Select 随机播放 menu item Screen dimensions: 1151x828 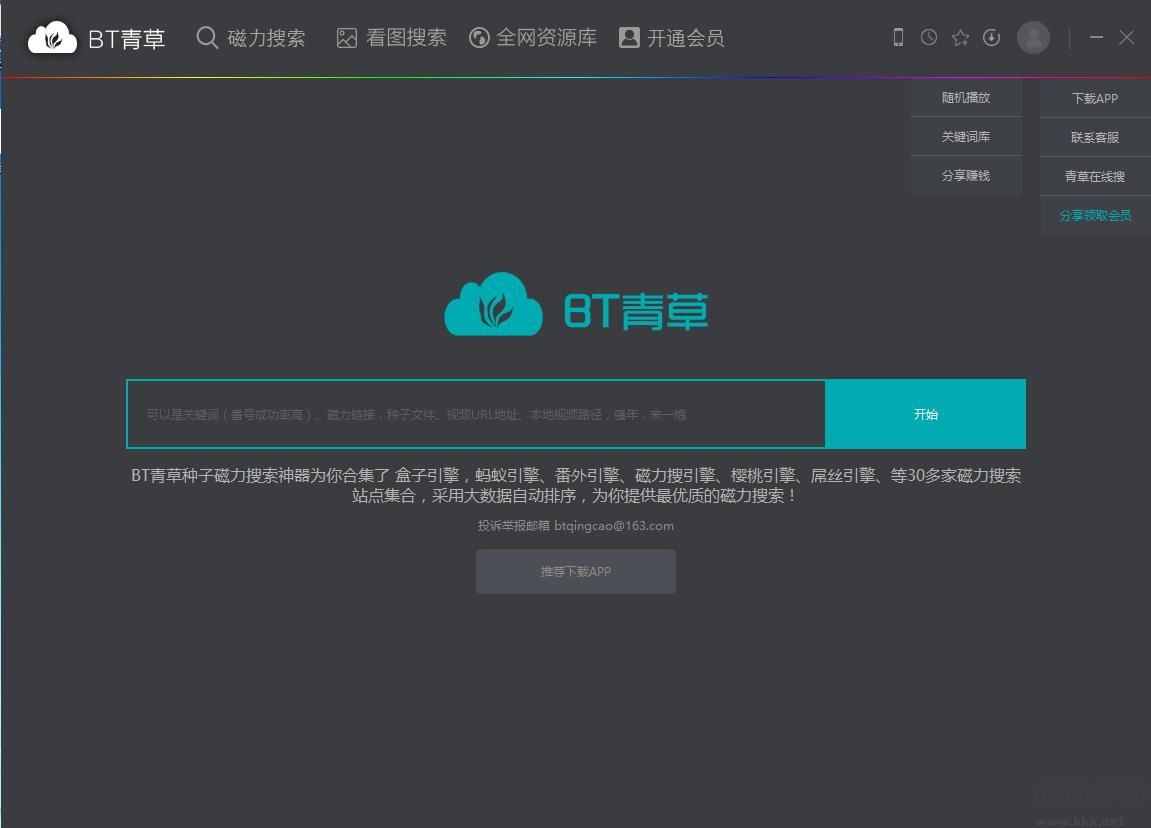click(966, 98)
